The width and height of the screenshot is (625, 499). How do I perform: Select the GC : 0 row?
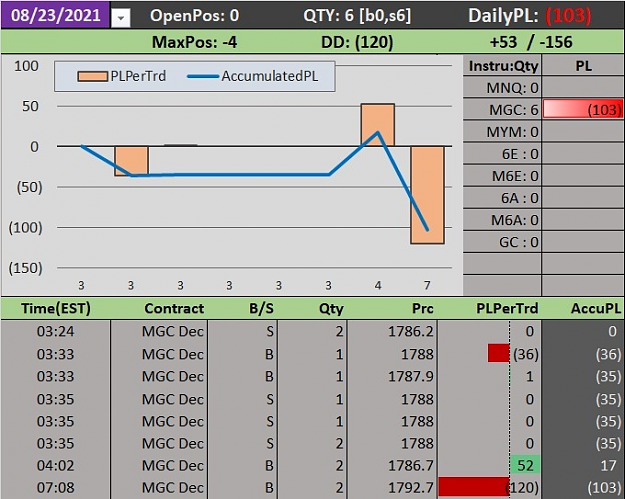503,242
